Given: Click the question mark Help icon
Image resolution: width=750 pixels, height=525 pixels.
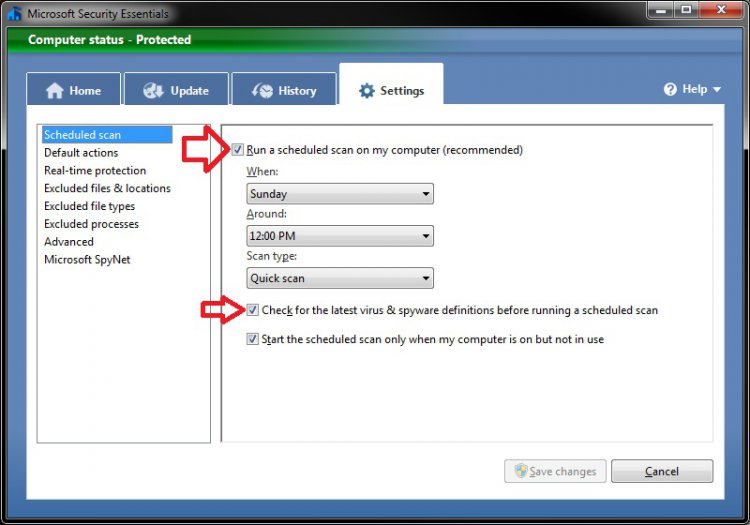Looking at the screenshot, I should point(670,89).
